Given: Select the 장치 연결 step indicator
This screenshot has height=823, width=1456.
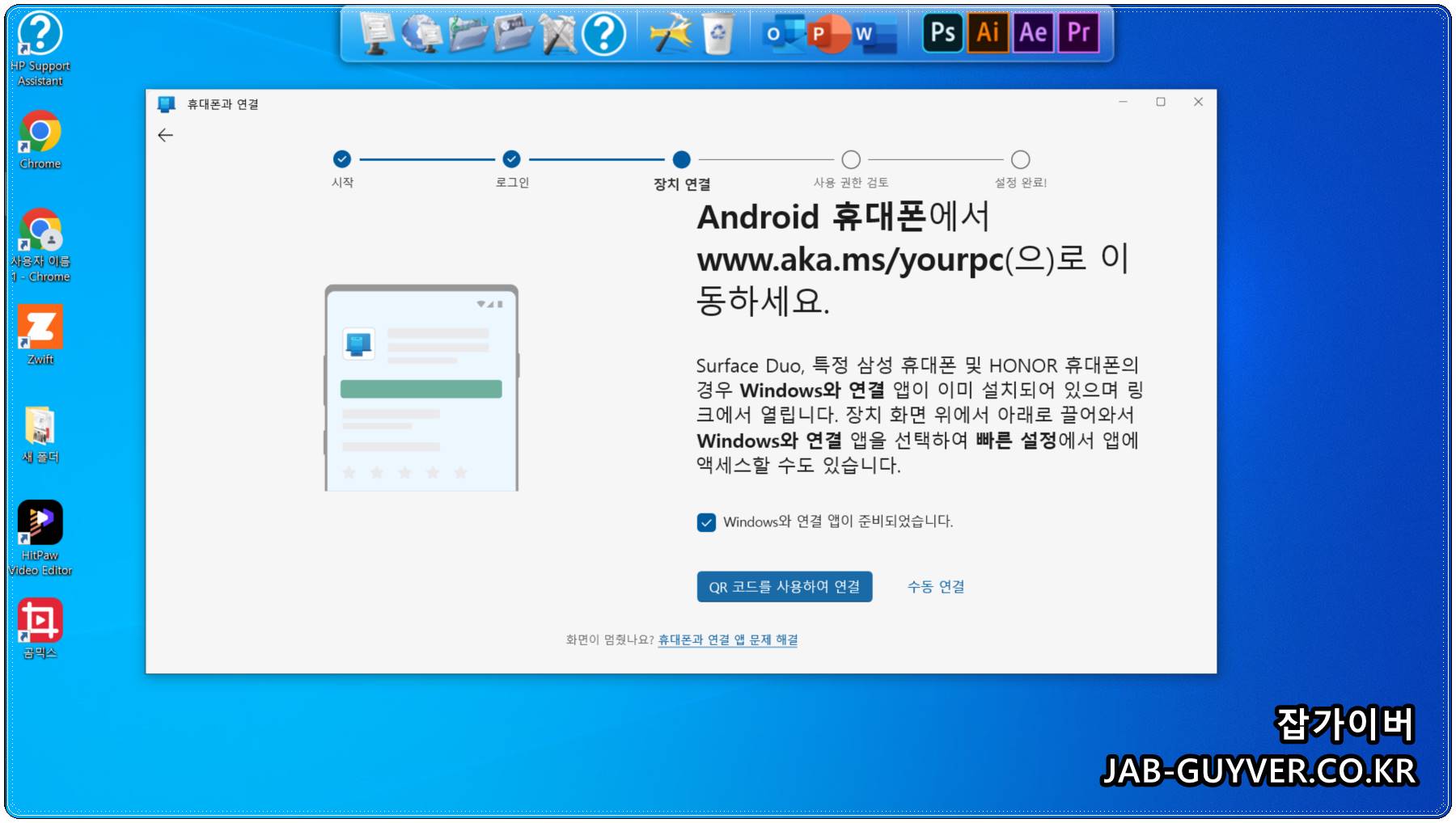Looking at the screenshot, I should coord(682,159).
